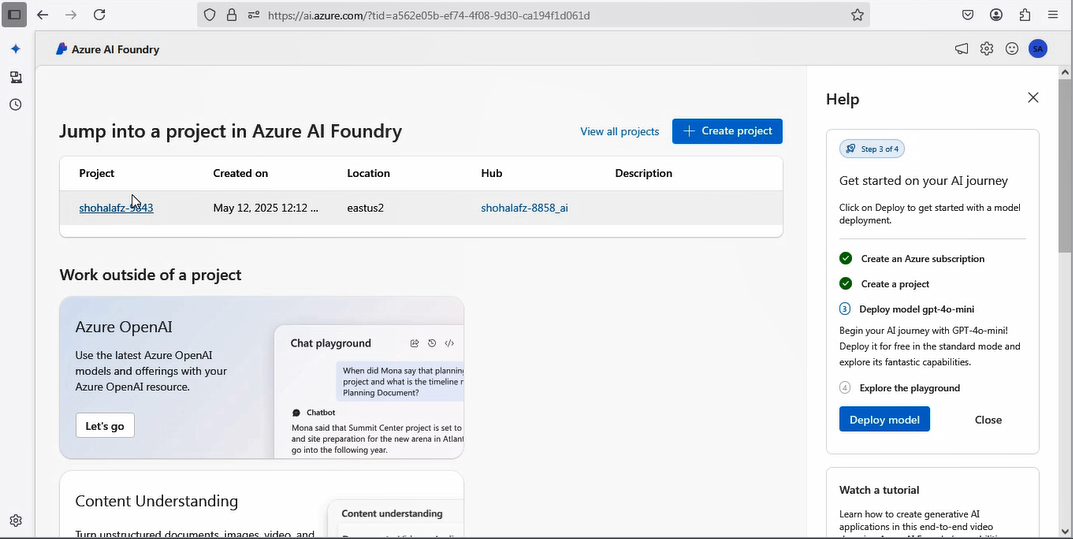Bookmark this page with the star icon
The width and height of the screenshot is (1073, 539).
click(857, 14)
